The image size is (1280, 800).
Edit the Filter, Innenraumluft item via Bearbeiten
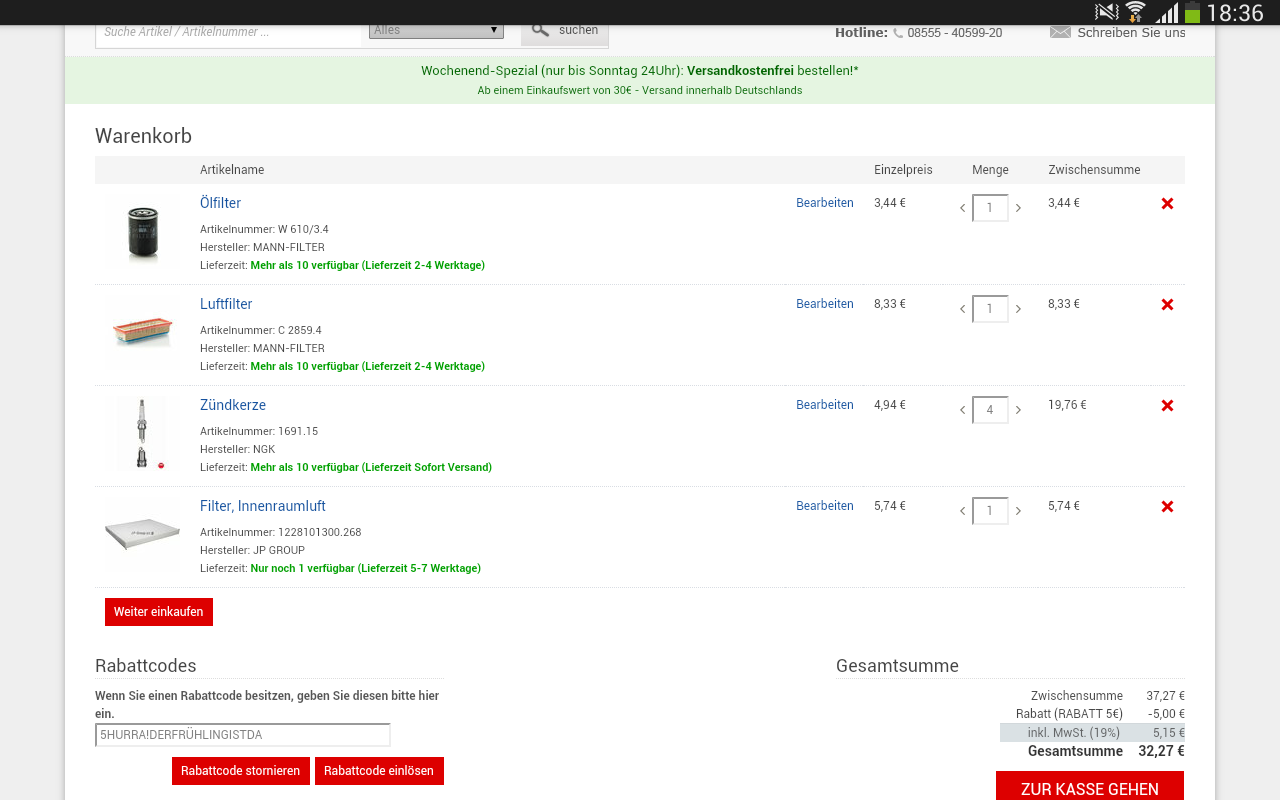(x=824, y=506)
